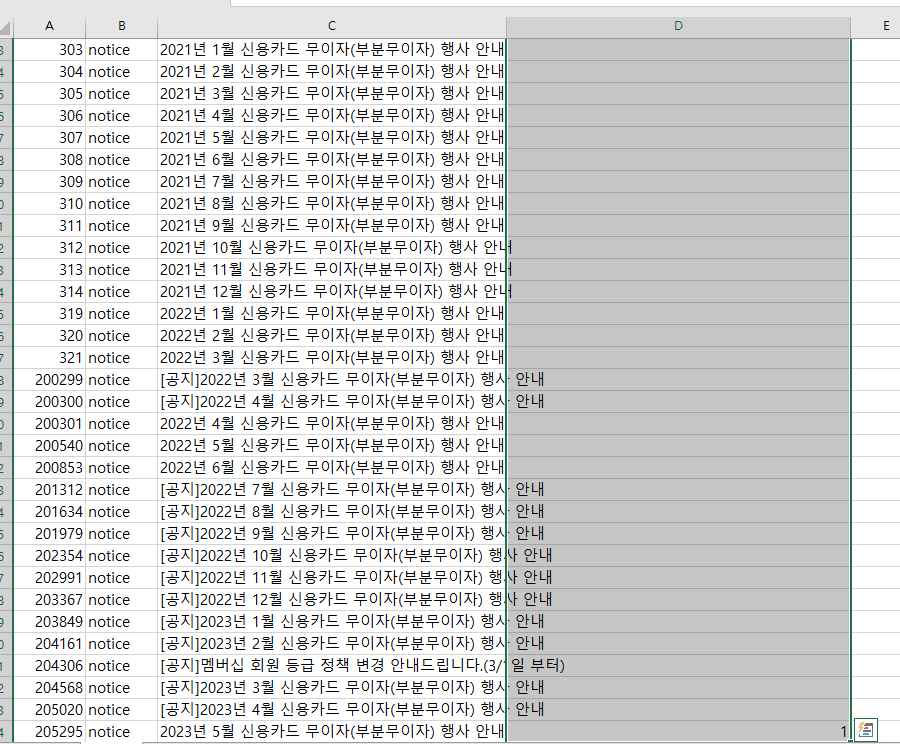
Task: Click cell with ID 200300
Action: pyautogui.click(x=49, y=402)
